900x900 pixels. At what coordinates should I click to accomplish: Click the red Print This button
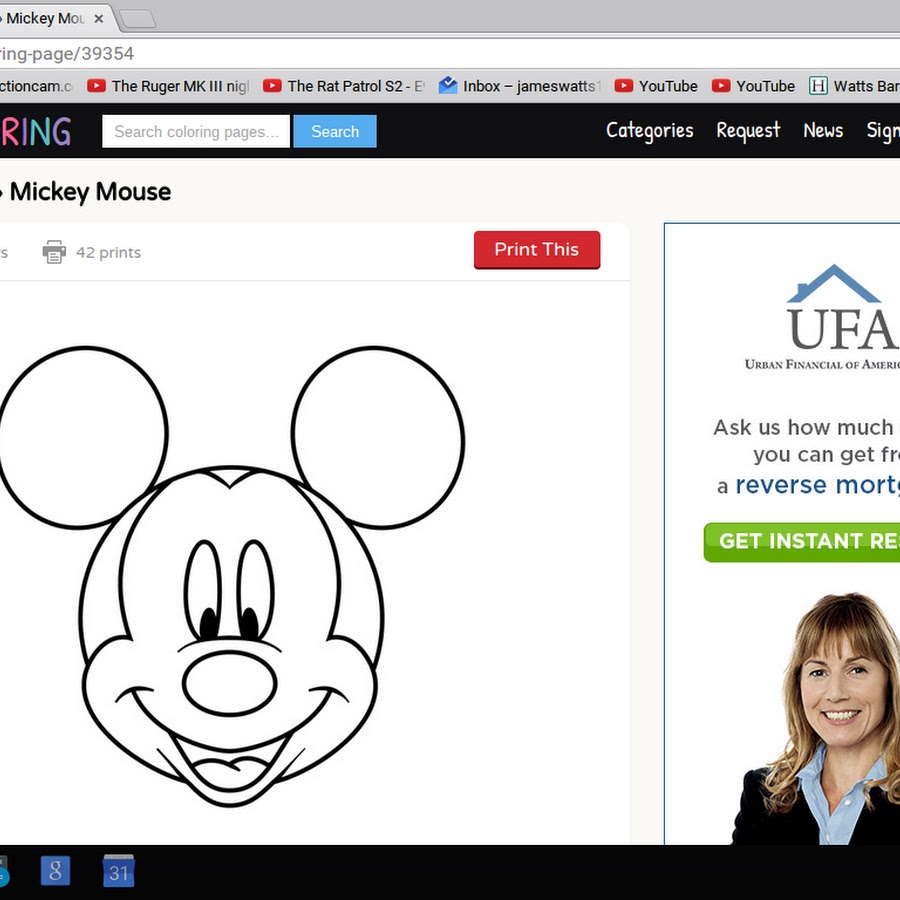(537, 250)
